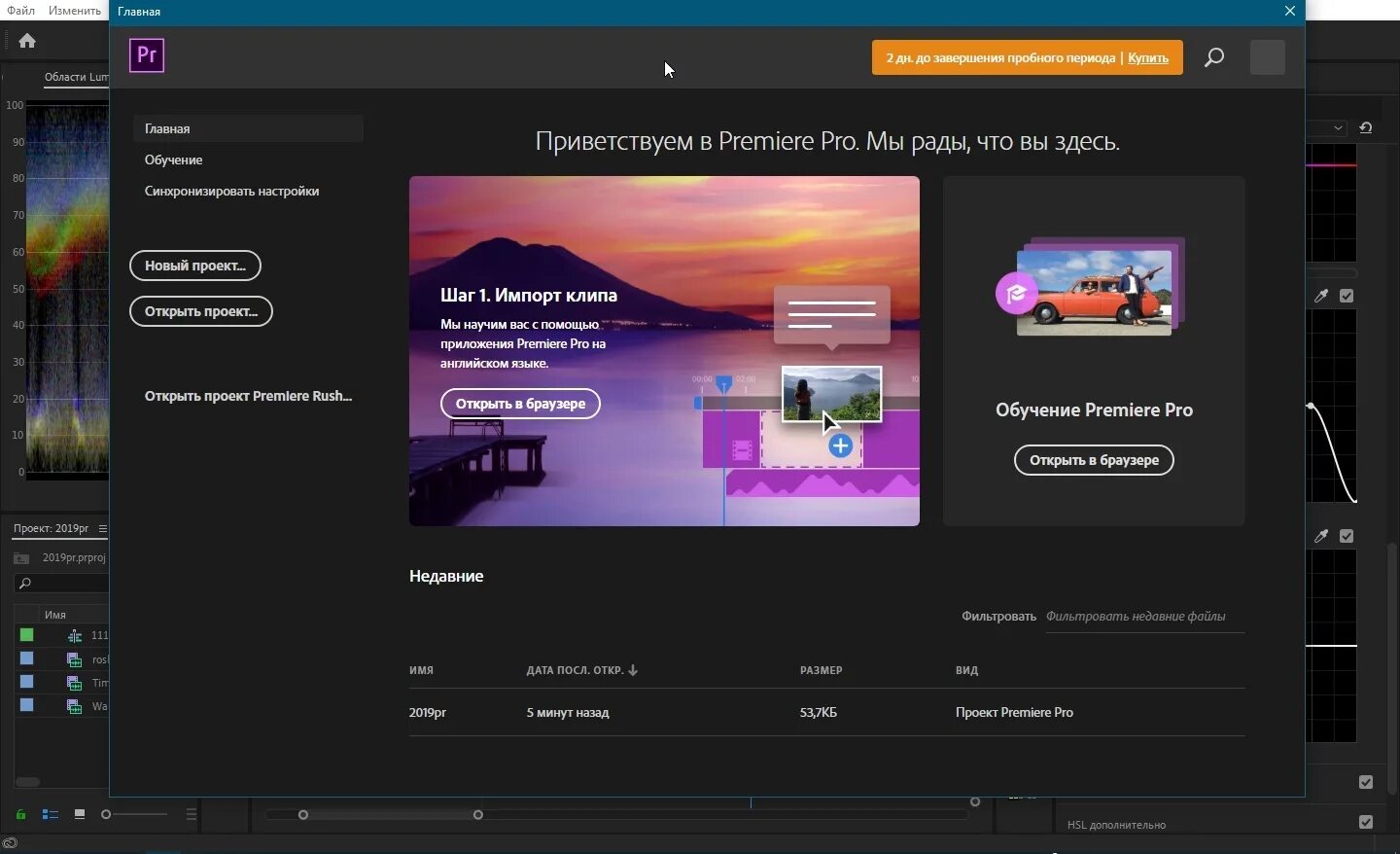Switch to the Области Lum tab
The height and width of the screenshot is (854, 1400).
76,77
